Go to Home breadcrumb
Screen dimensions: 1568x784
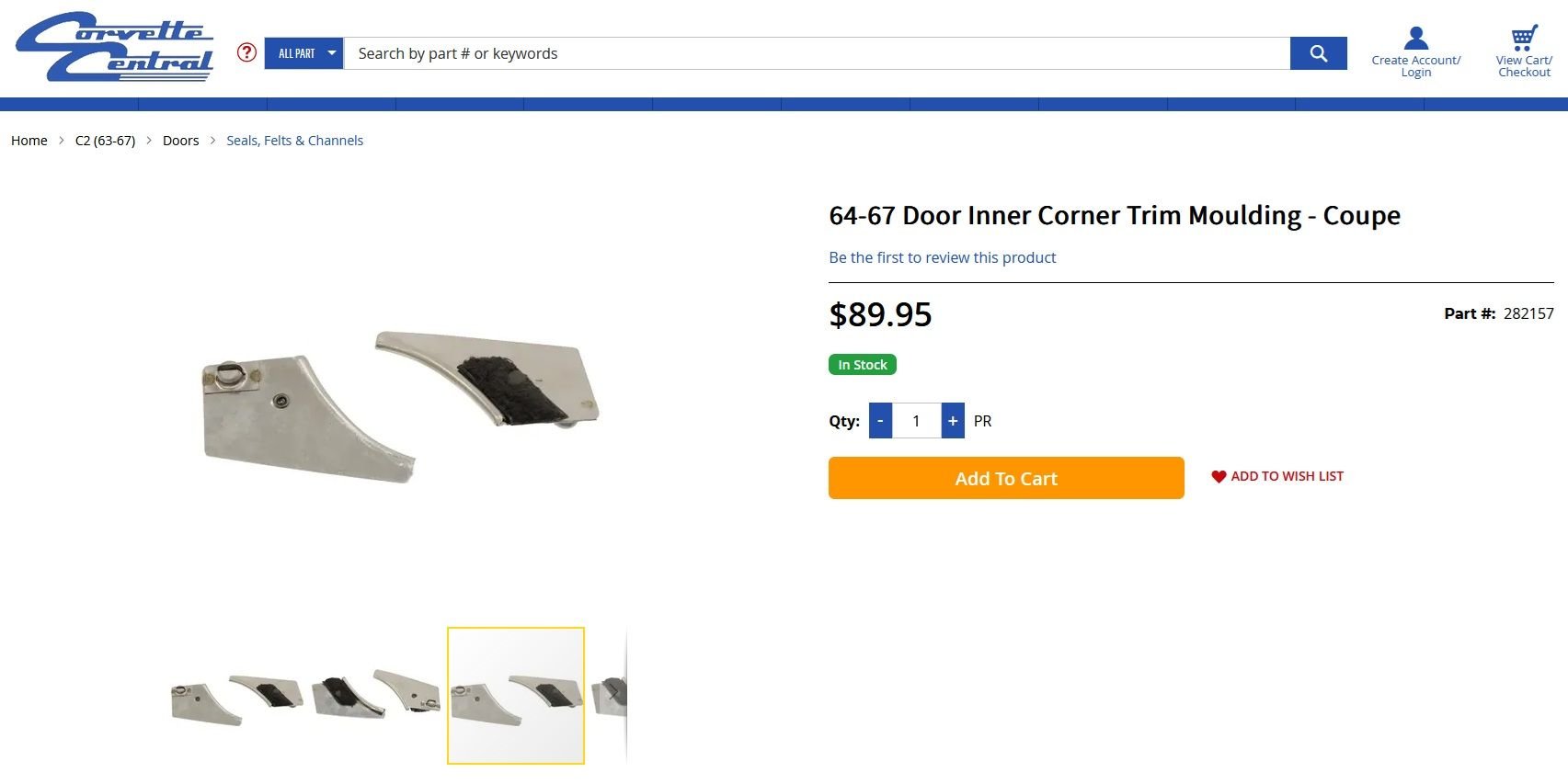[29, 141]
